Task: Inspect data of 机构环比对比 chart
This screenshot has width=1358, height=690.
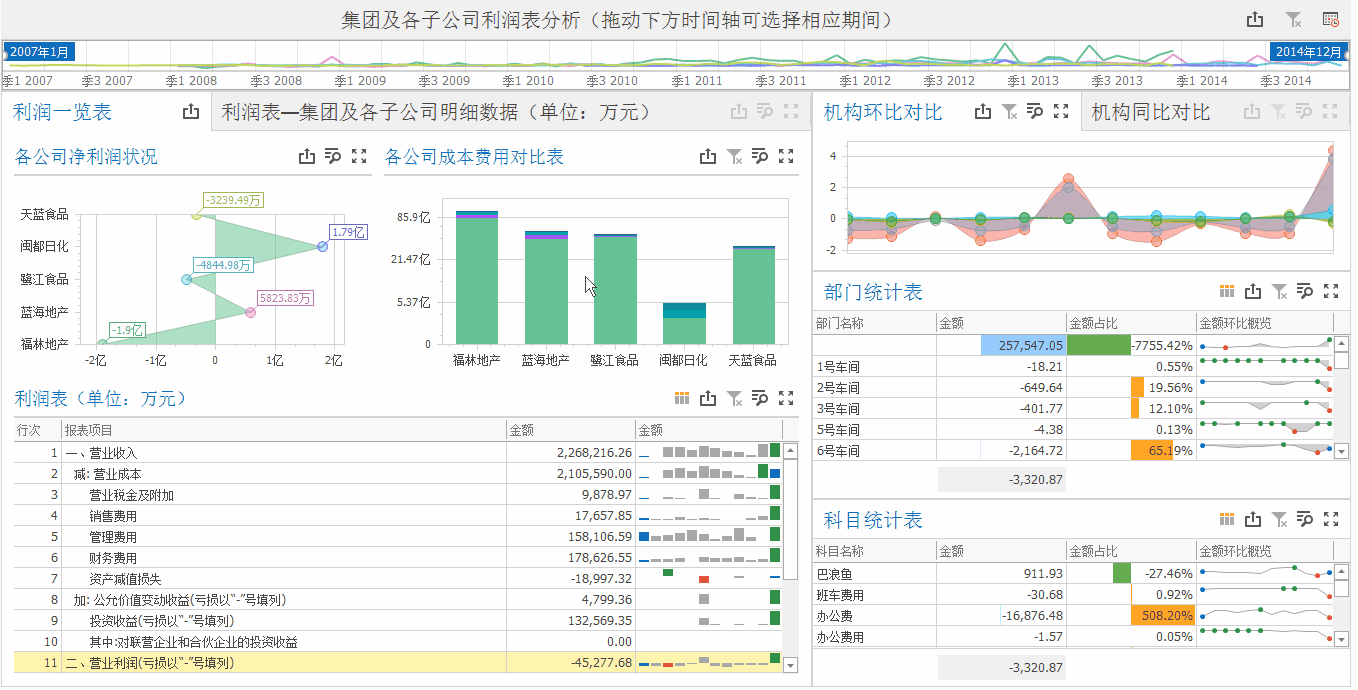Action: (x=1035, y=112)
